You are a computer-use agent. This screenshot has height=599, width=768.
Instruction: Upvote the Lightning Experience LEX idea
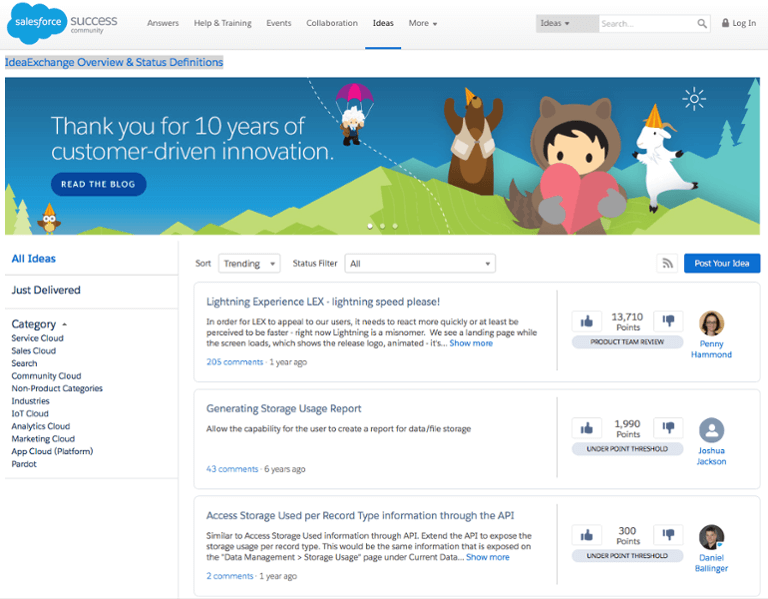point(586,321)
